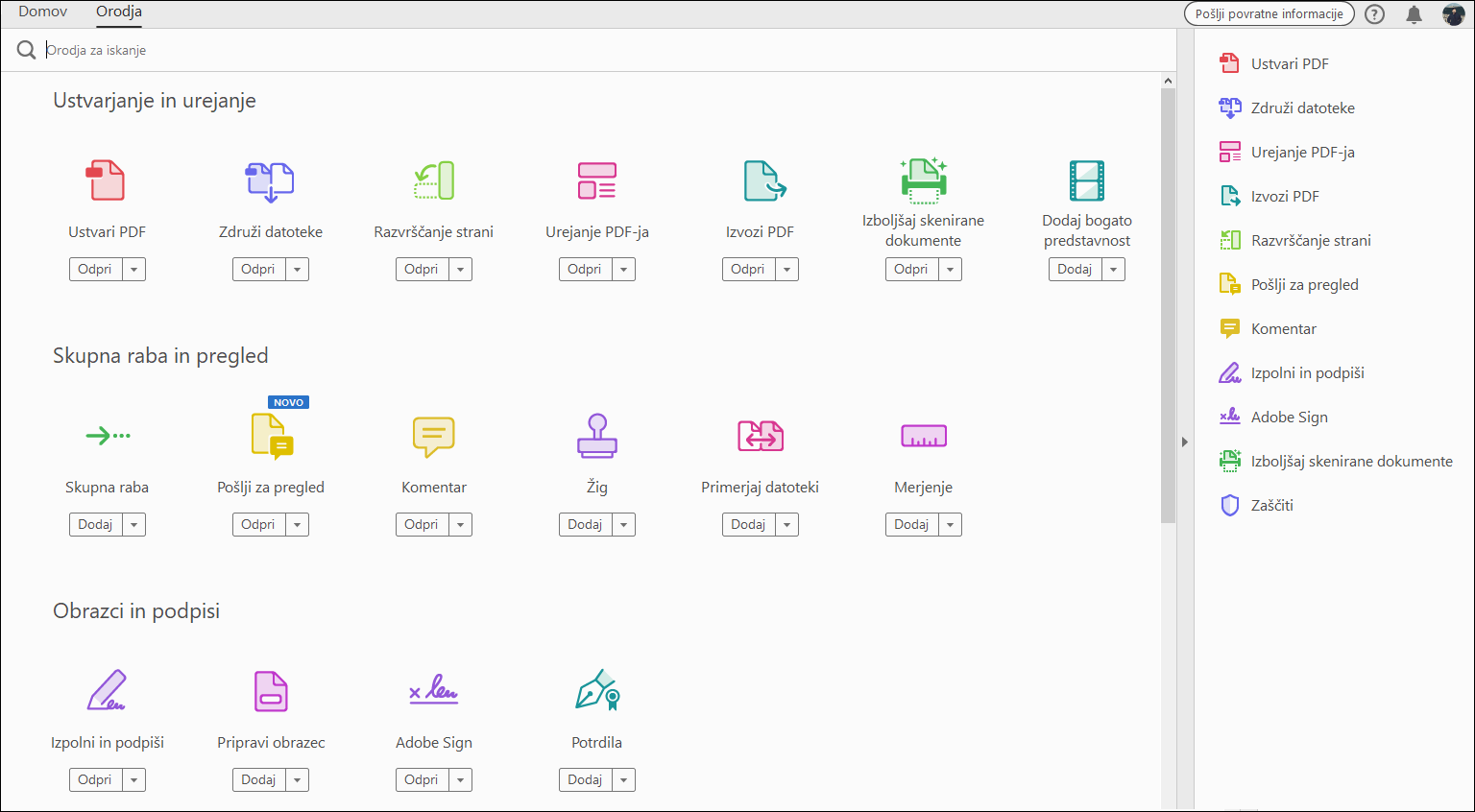The image size is (1475, 812).
Task: Open Razvrščanje strani shortcut in right panel
Action: click(x=1295, y=240)
